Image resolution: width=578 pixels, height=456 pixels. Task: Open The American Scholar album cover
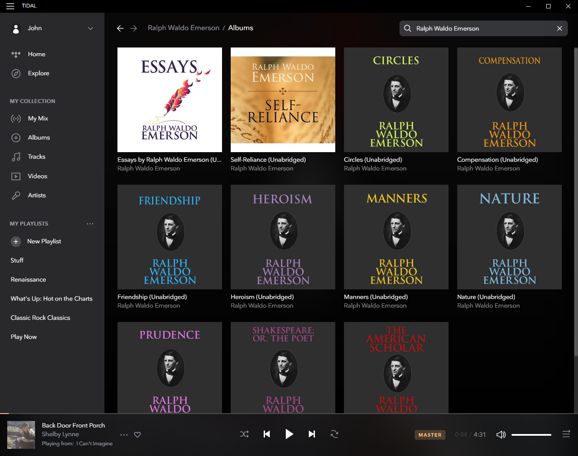396,368
